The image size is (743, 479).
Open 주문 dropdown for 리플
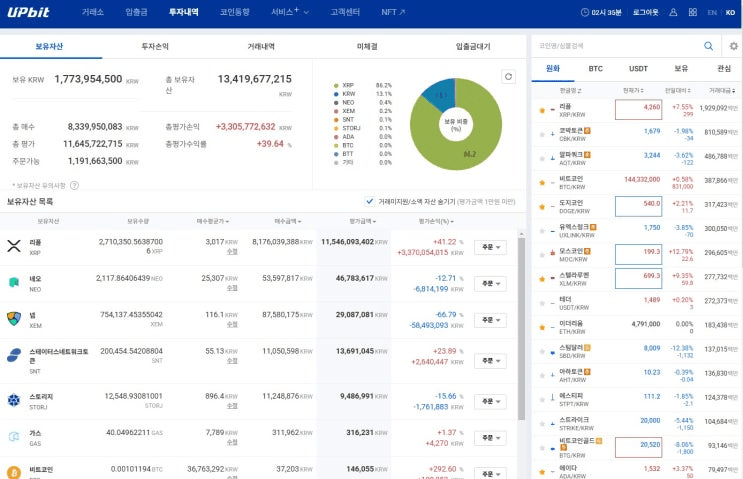pos(490,247)
